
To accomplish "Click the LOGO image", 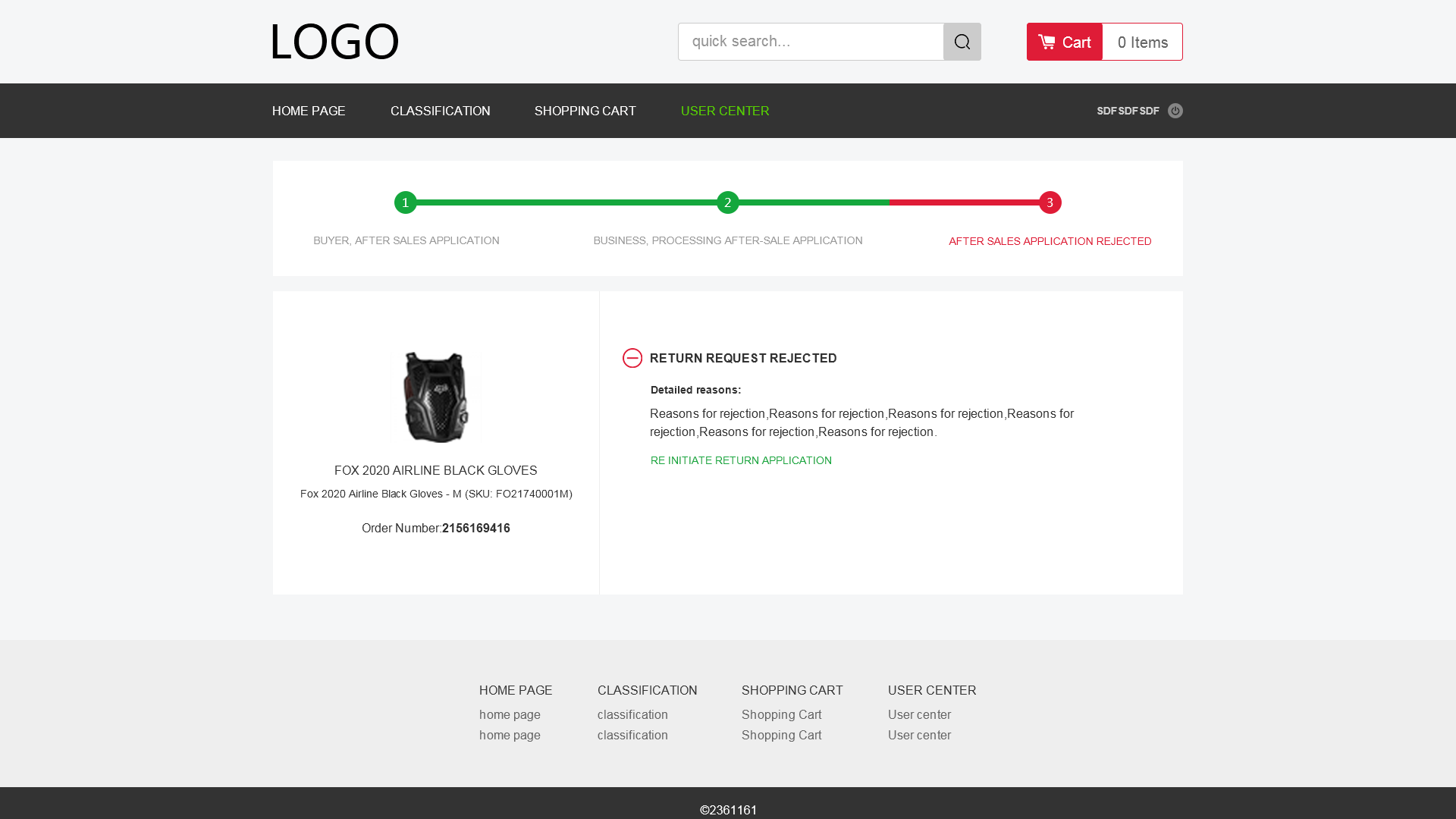I will pyautogui.click(x=334, y=42).
